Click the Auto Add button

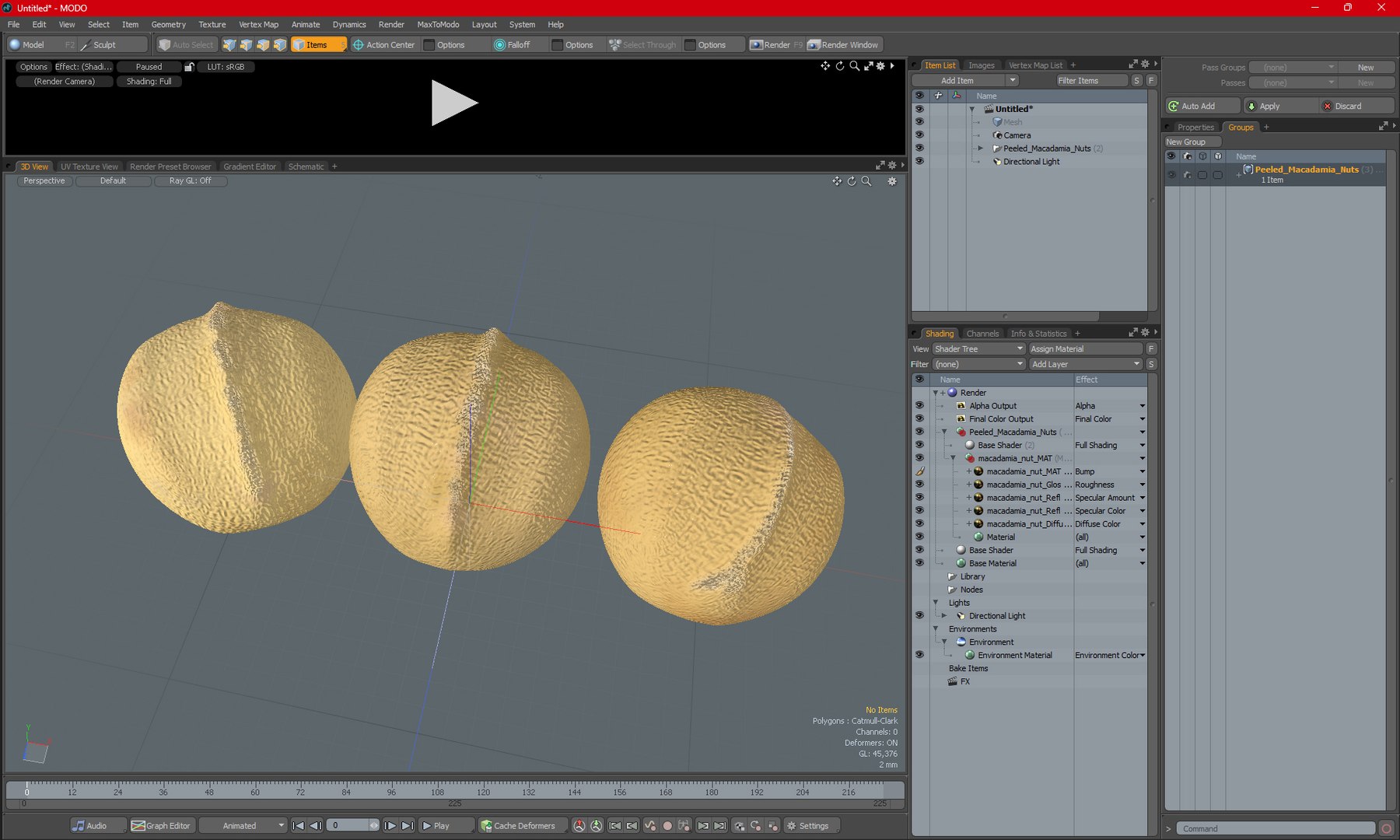pos(1203,106)
